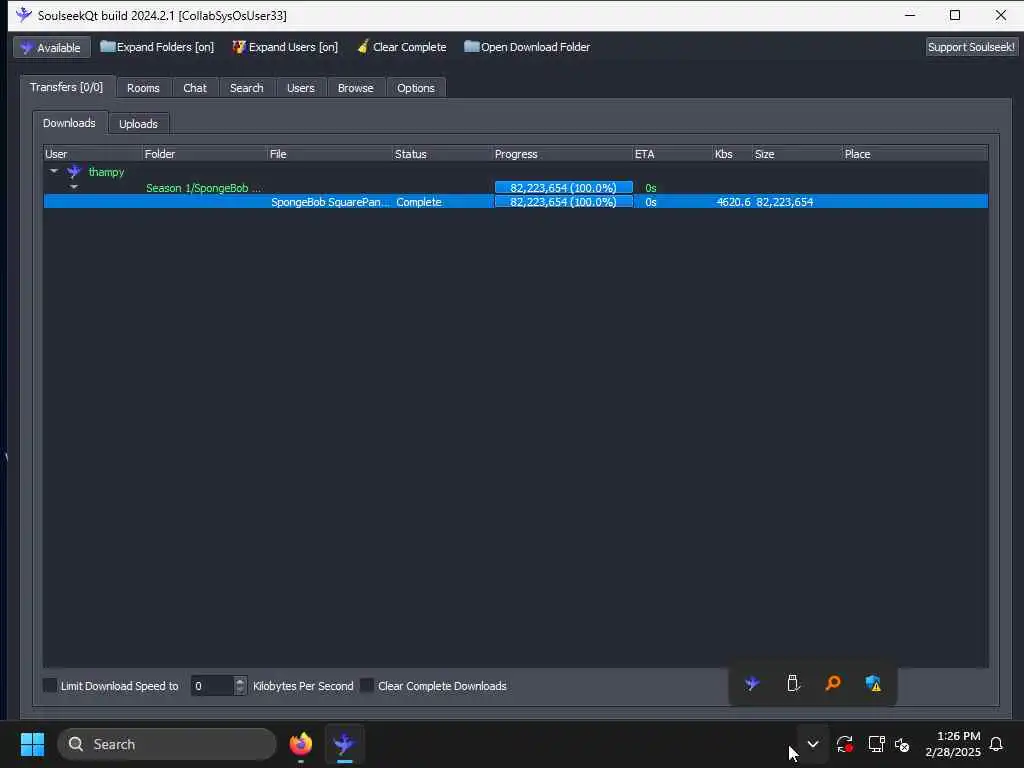Sort by the Place column header
Viewport: 1024px width, 768px height.
(x=915, y=154)
